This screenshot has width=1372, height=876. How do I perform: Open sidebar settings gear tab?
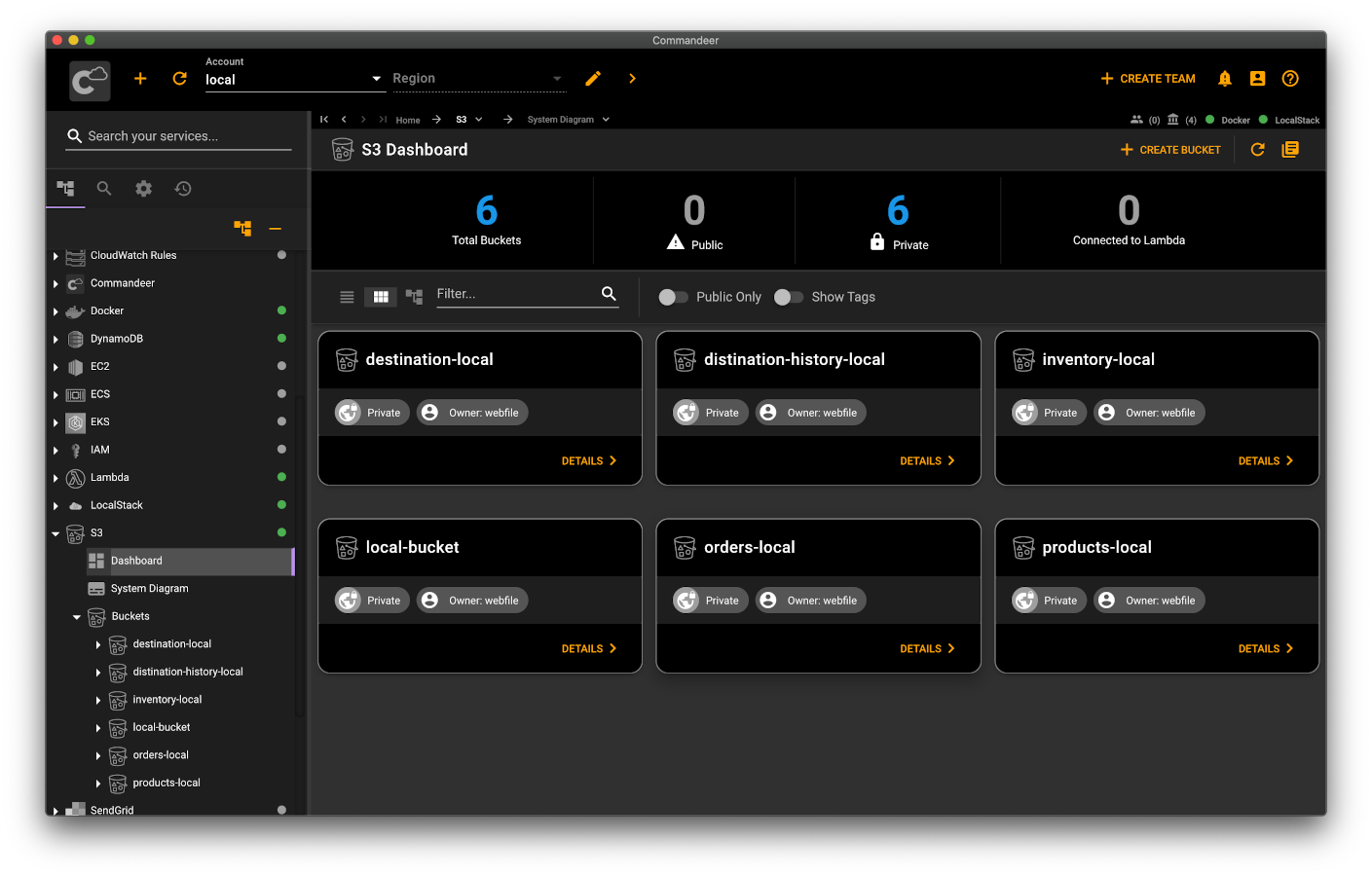[144, 189]
